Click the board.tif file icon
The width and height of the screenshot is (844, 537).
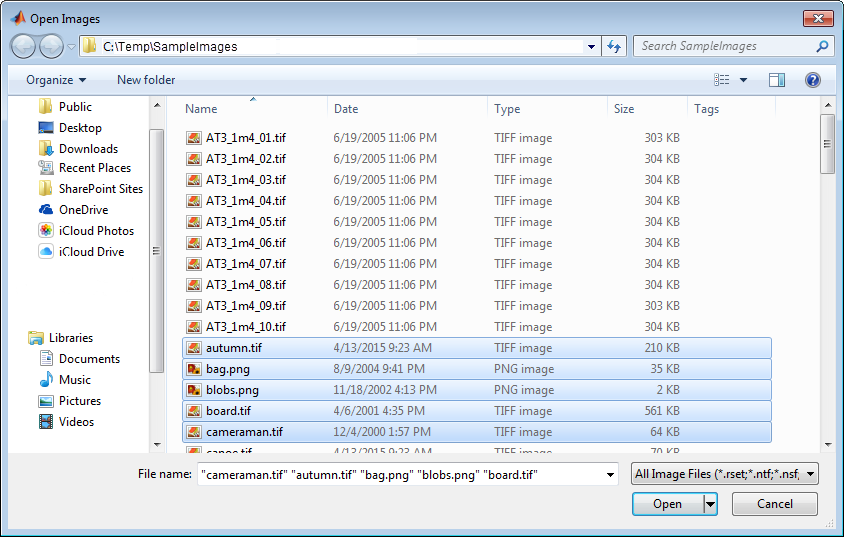[x=194, y=411]
